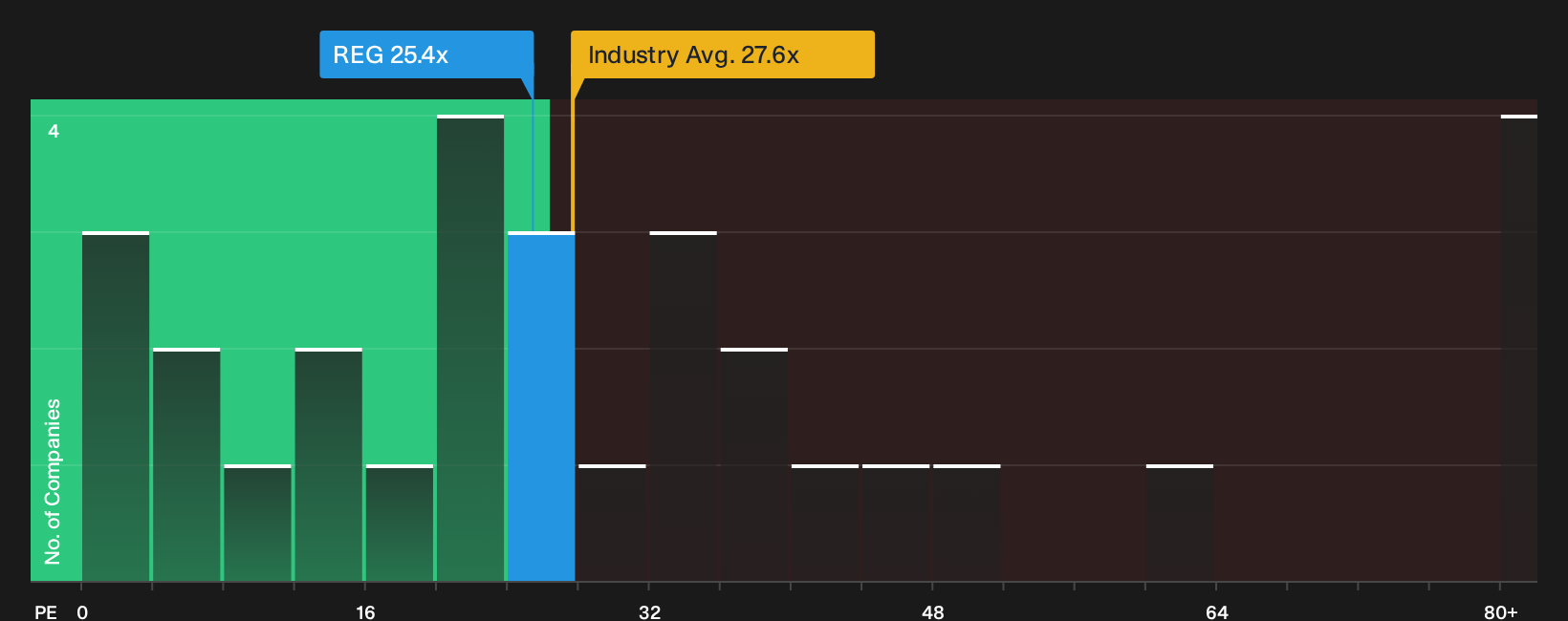Click the first green bar starting at PE 0
The height and width of the screenshot is (621, 1568).
[x=116, y=406]
